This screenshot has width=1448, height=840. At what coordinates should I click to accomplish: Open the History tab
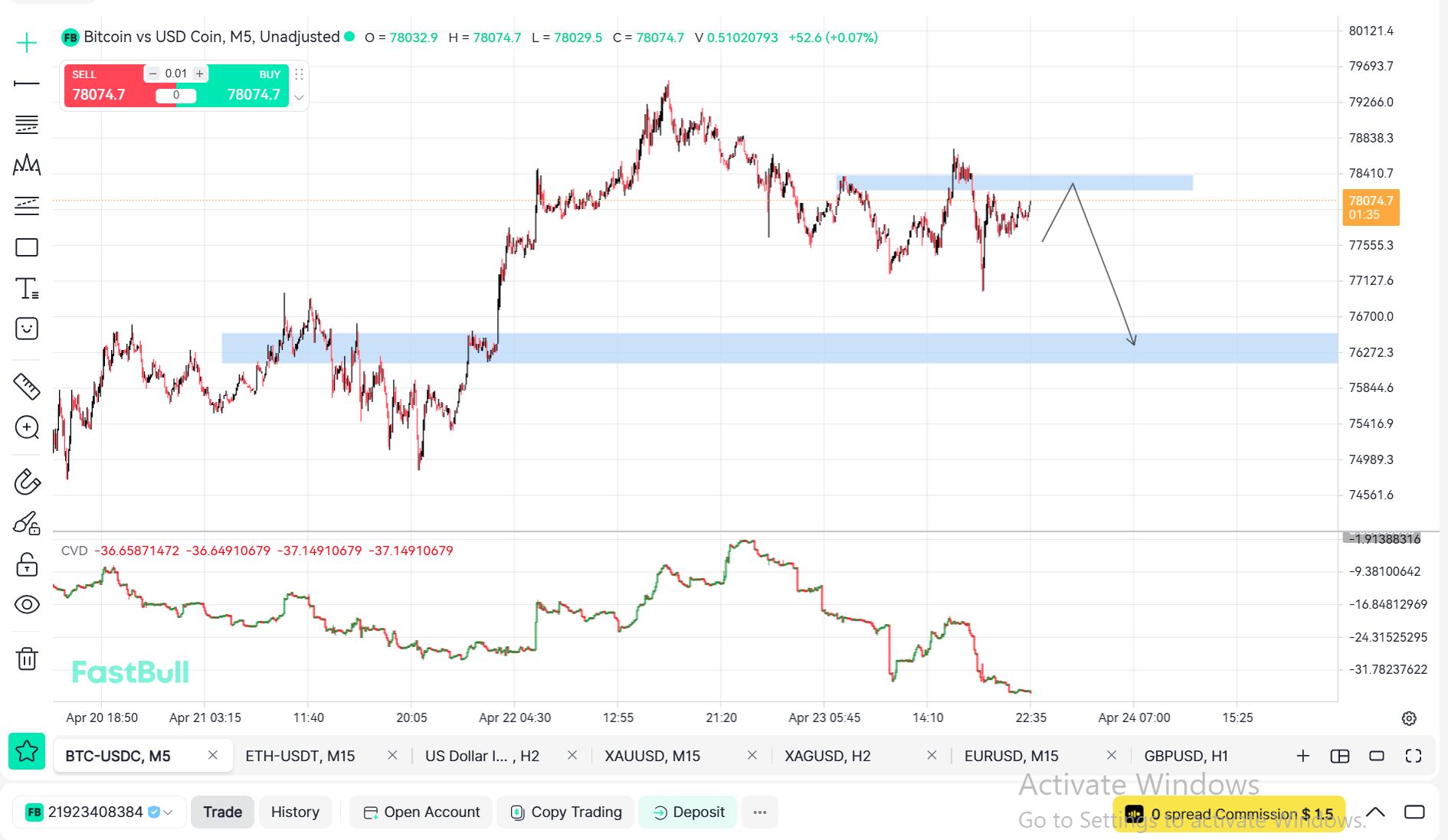click(295, 812)
